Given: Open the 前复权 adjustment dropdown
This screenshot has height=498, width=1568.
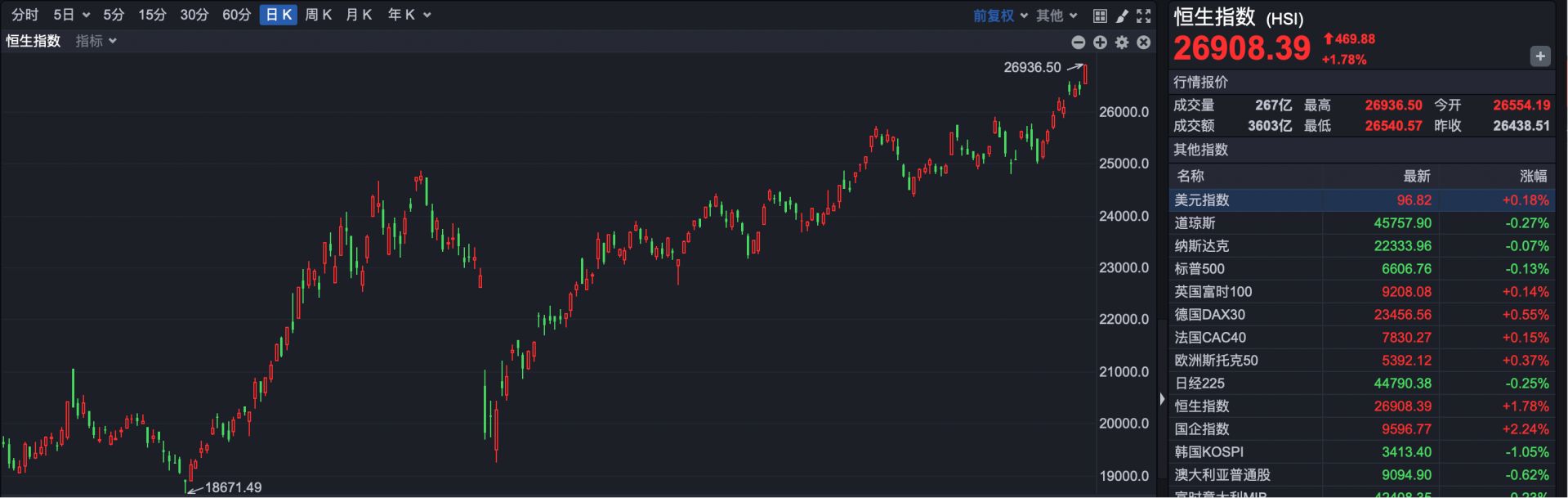Looking at the screenshot, I should pyautogui.click(x=1000, y=16).
